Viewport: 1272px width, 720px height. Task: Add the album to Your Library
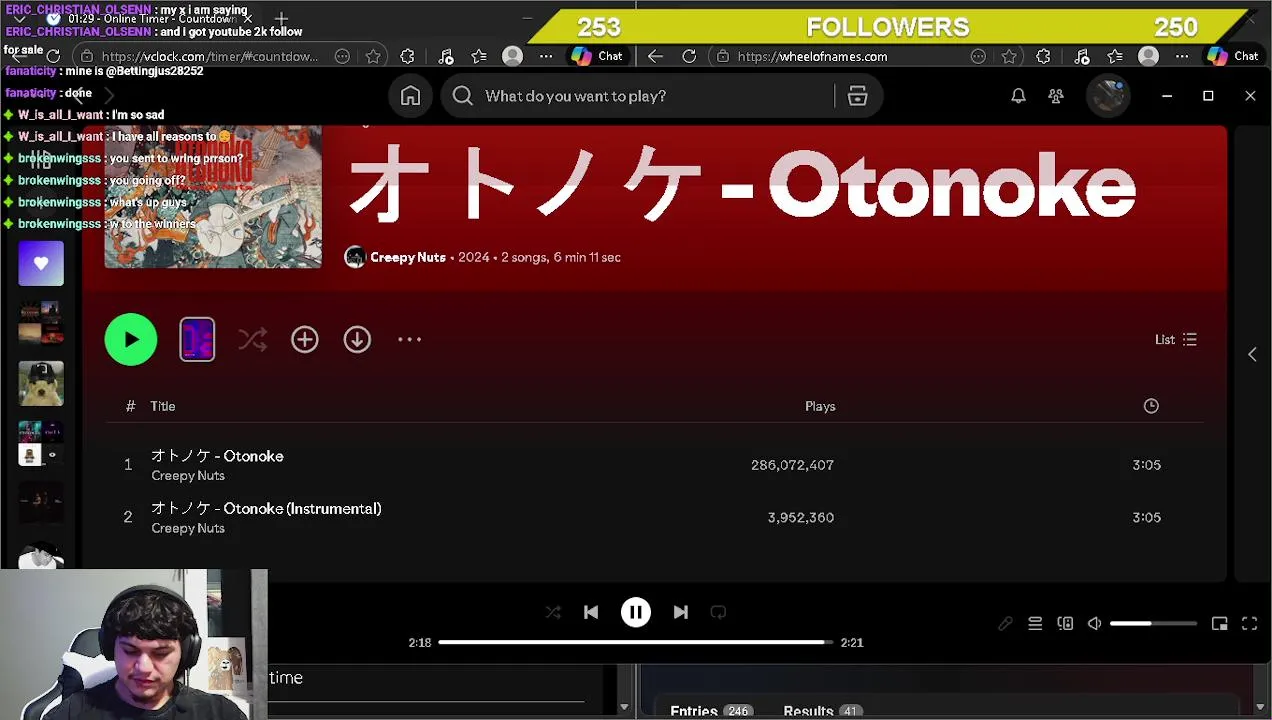pyautogui.click(x=305, y=340)
